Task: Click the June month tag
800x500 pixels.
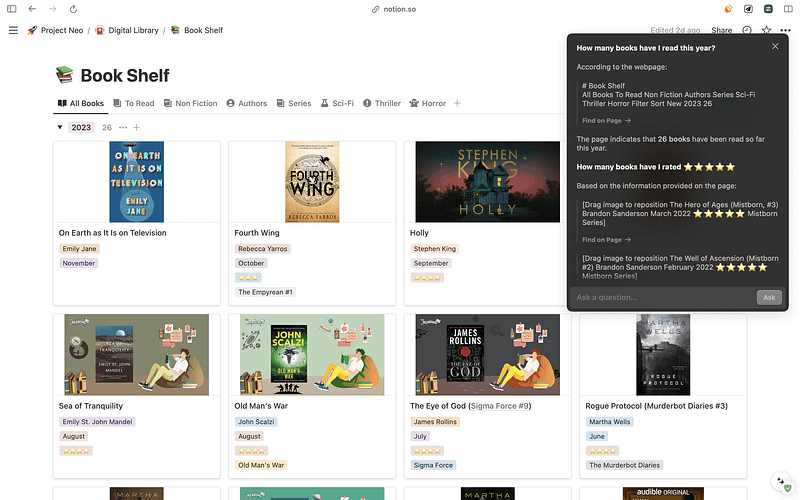Action: (x=597, y=436)
